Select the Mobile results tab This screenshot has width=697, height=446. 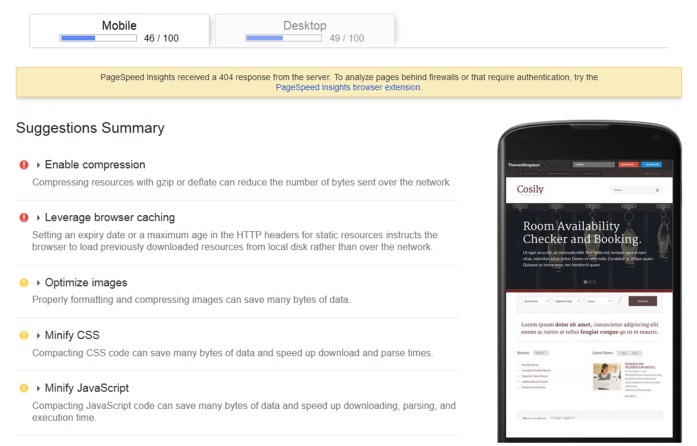pyautogui.click(x=119, y=31)
